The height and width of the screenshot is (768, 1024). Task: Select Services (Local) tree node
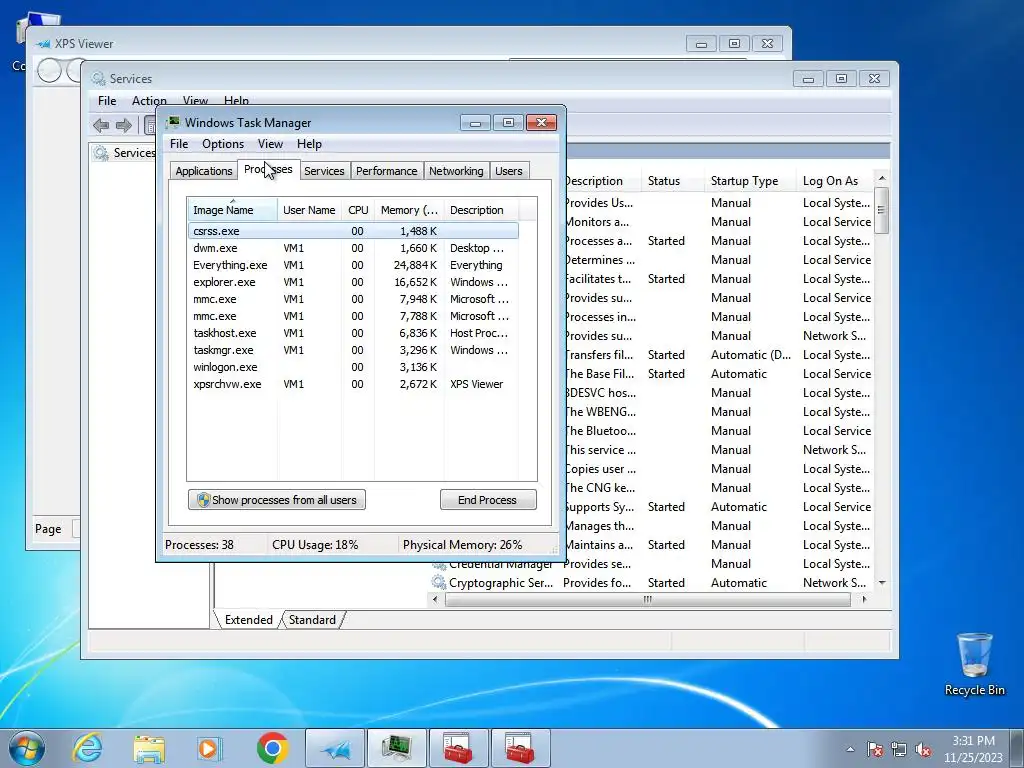click(124, 153)
